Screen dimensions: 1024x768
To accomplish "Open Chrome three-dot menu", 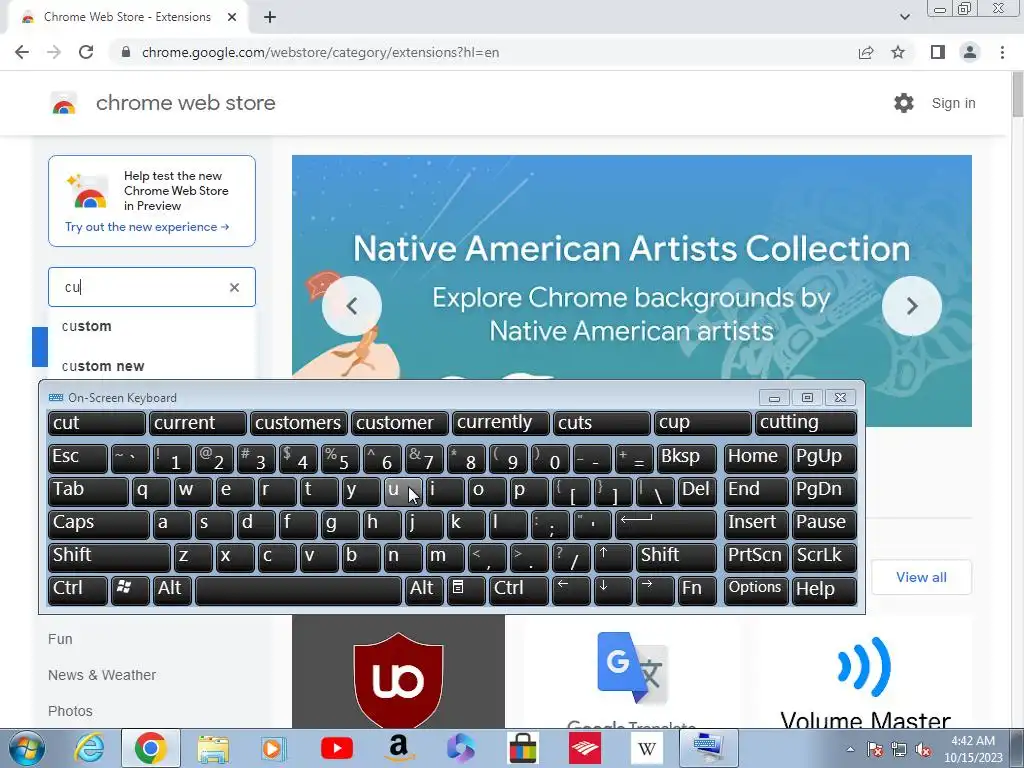I will [1002, 52].
